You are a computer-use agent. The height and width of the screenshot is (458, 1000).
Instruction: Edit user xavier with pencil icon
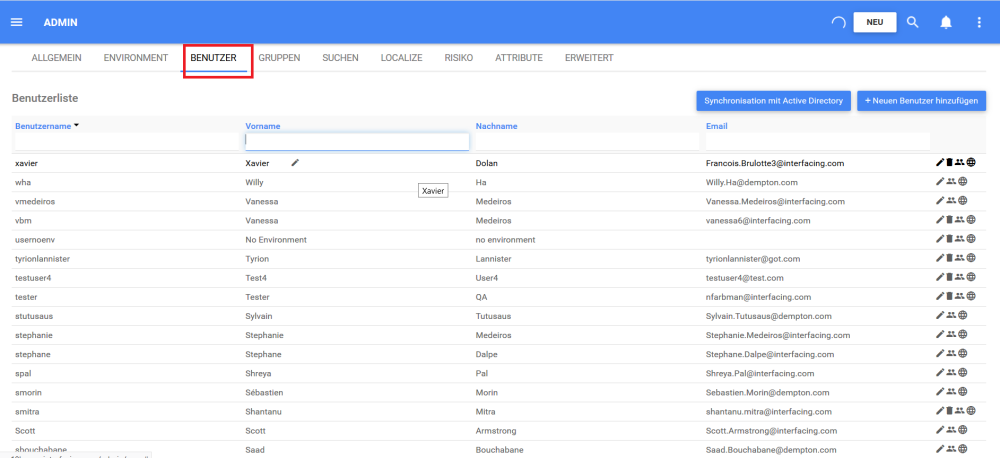[x=939, y=163]
